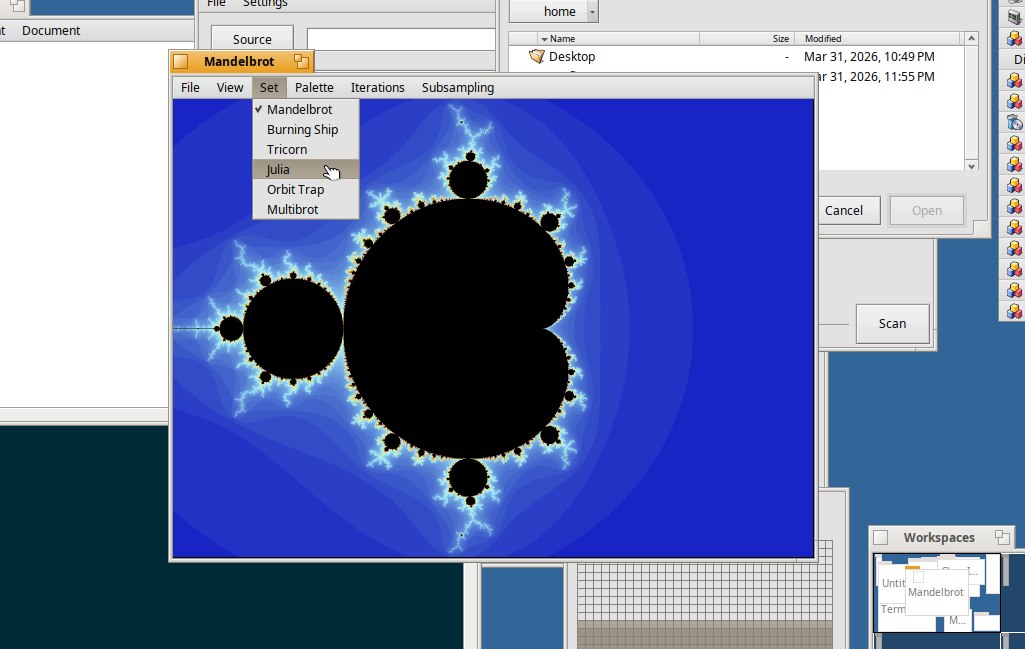This screenshot has width=1025, height=649.
Task: Click Mandelbrot window thumbnail in Workspaces
Action: (x=936, y=592)
